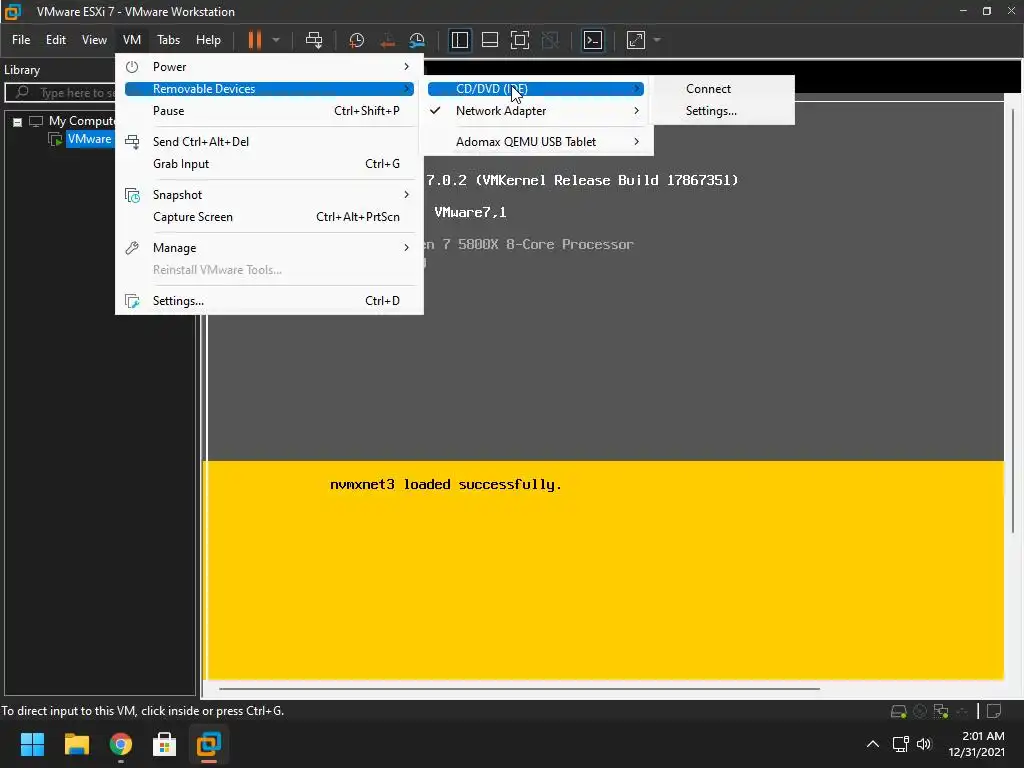Select the CD/DVD (IDE) submenu entry
This screenshot has height=768, width=1024.
tap(536, 89)
